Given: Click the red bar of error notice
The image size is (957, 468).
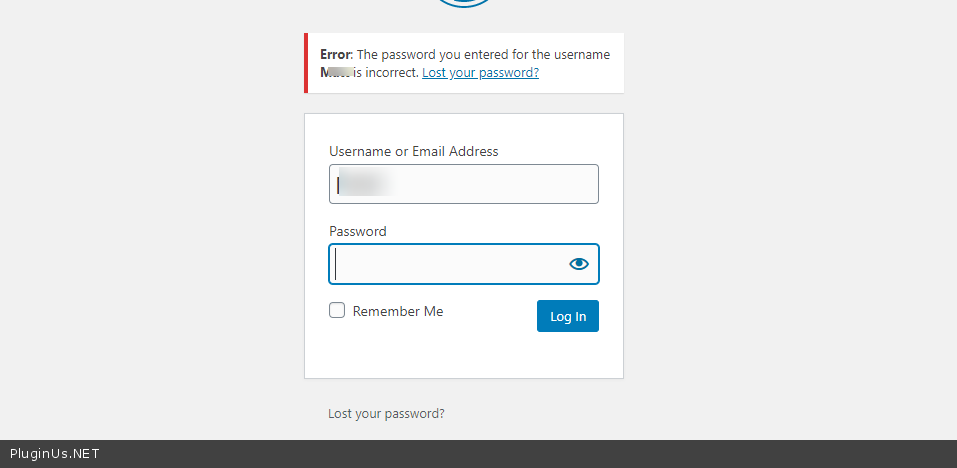Looking at the screenshot, I should [x=306, y=63].
